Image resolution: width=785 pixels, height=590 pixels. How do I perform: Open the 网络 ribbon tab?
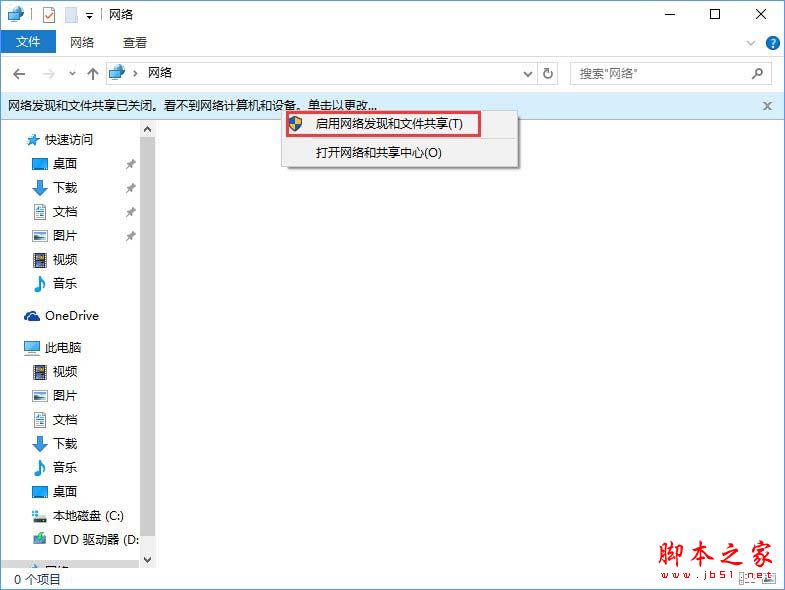[82, 43]
